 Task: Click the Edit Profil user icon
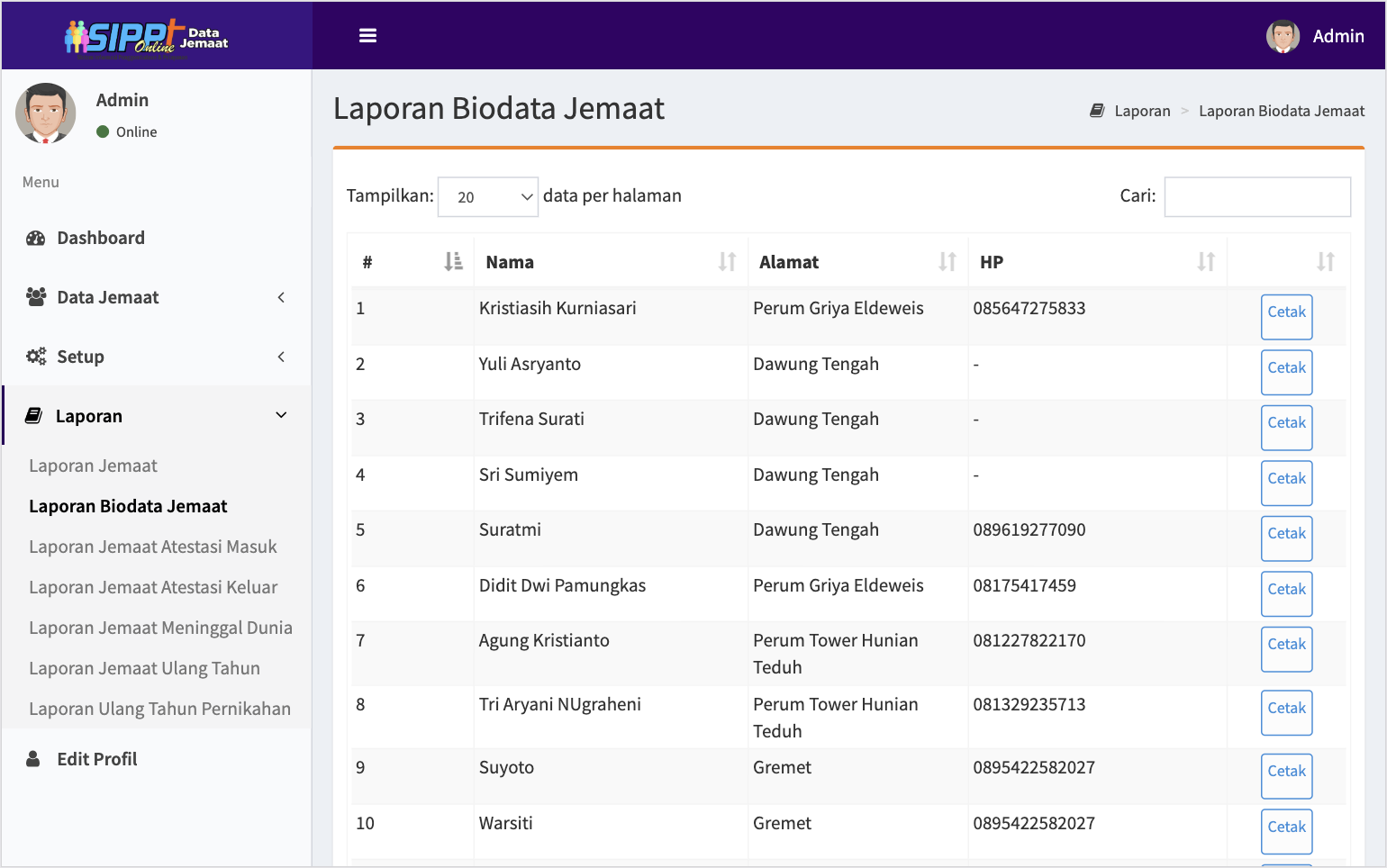(x=33, y=759)
